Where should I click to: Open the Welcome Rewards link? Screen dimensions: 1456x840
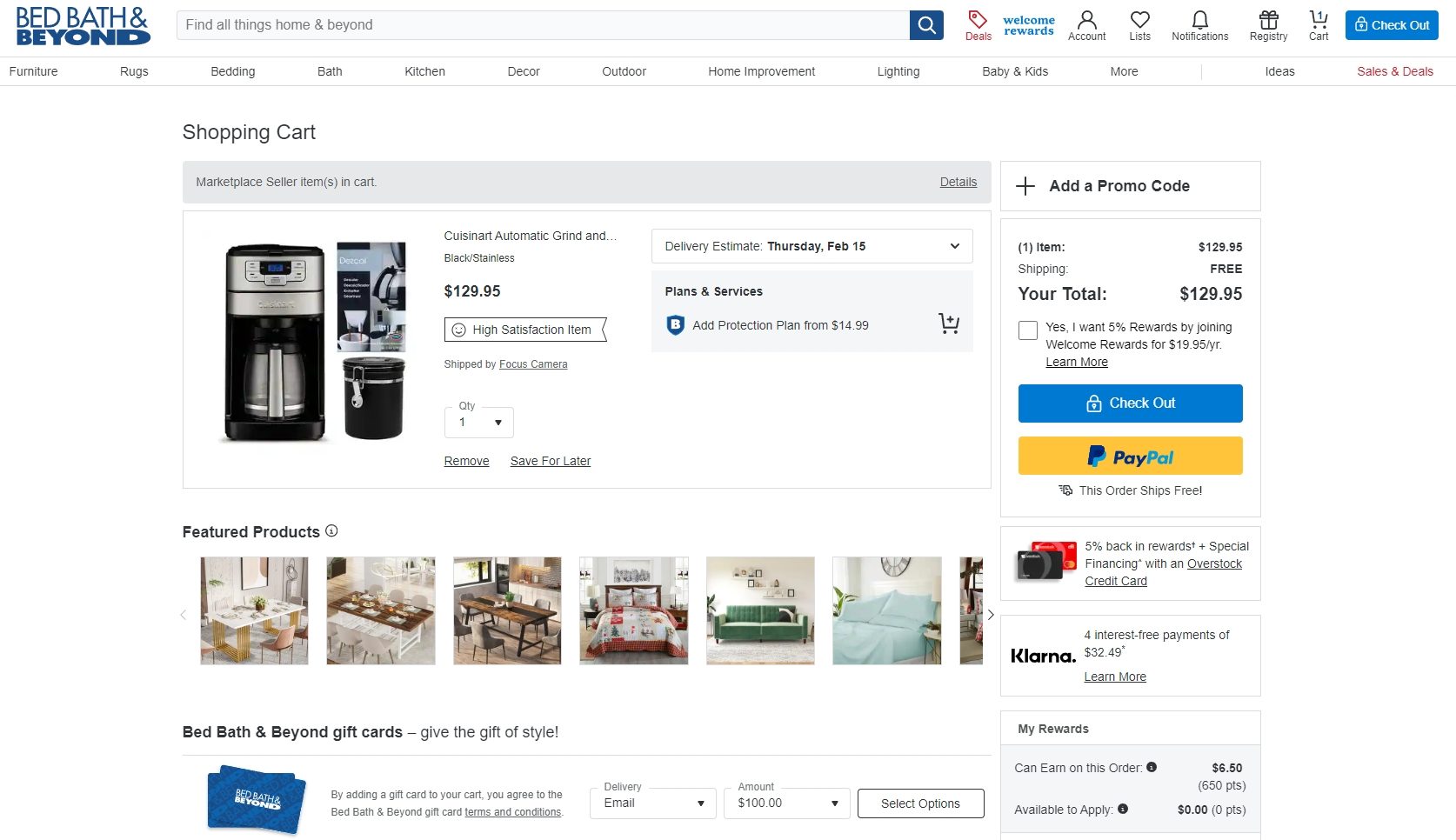coord(1028,25)
